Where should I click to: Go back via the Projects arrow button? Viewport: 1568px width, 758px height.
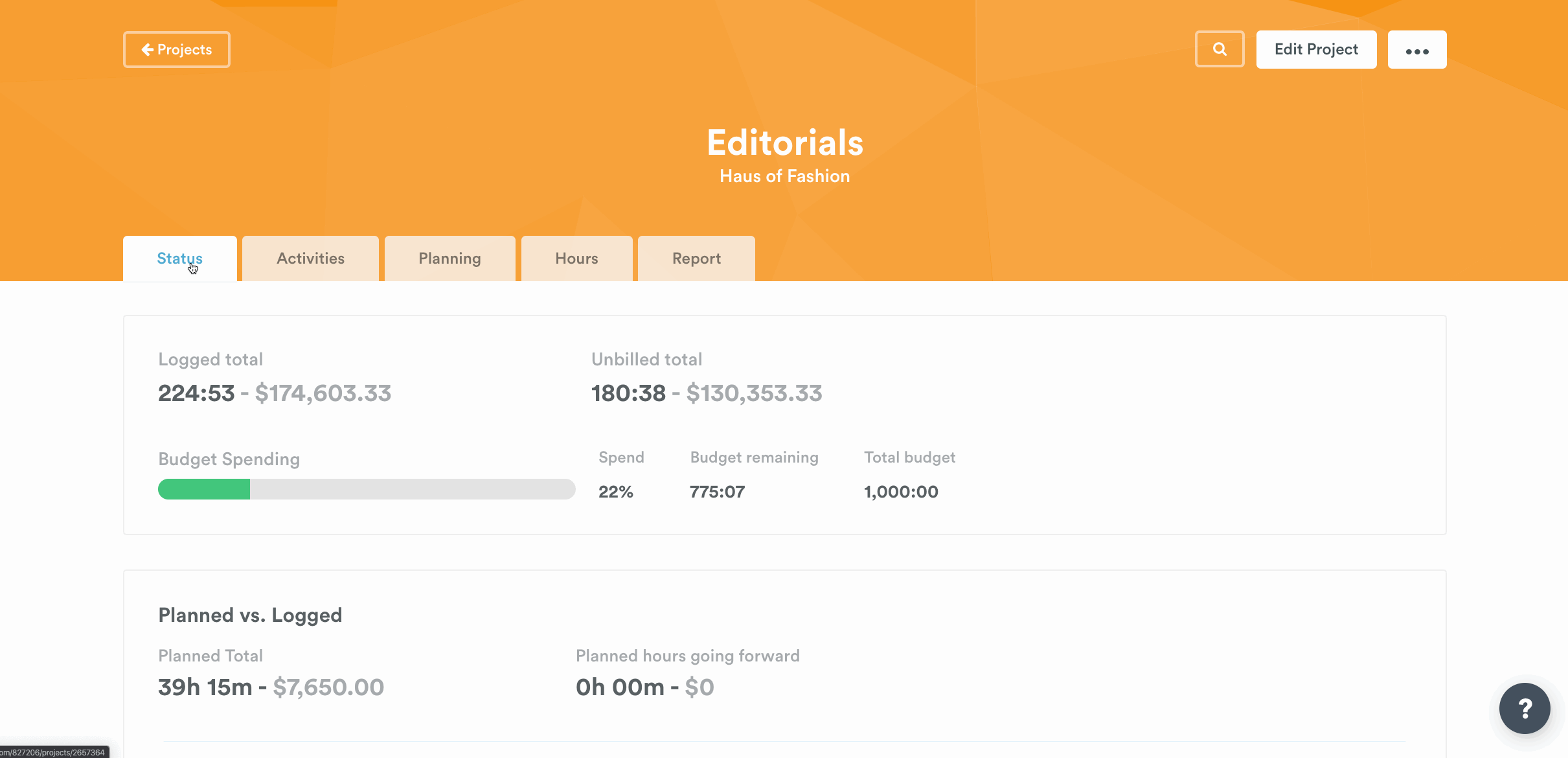pyautogui.click(x=176, y=50)
